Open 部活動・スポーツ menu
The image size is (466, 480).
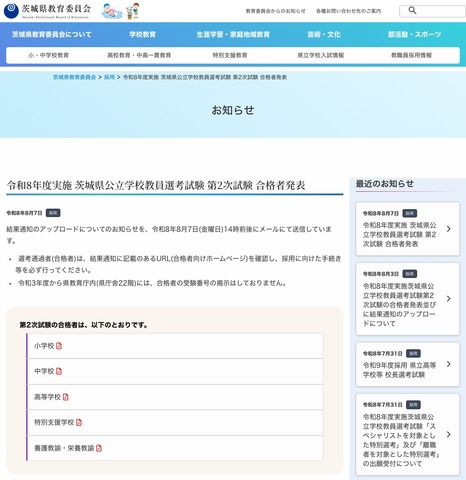click(414, 34)
